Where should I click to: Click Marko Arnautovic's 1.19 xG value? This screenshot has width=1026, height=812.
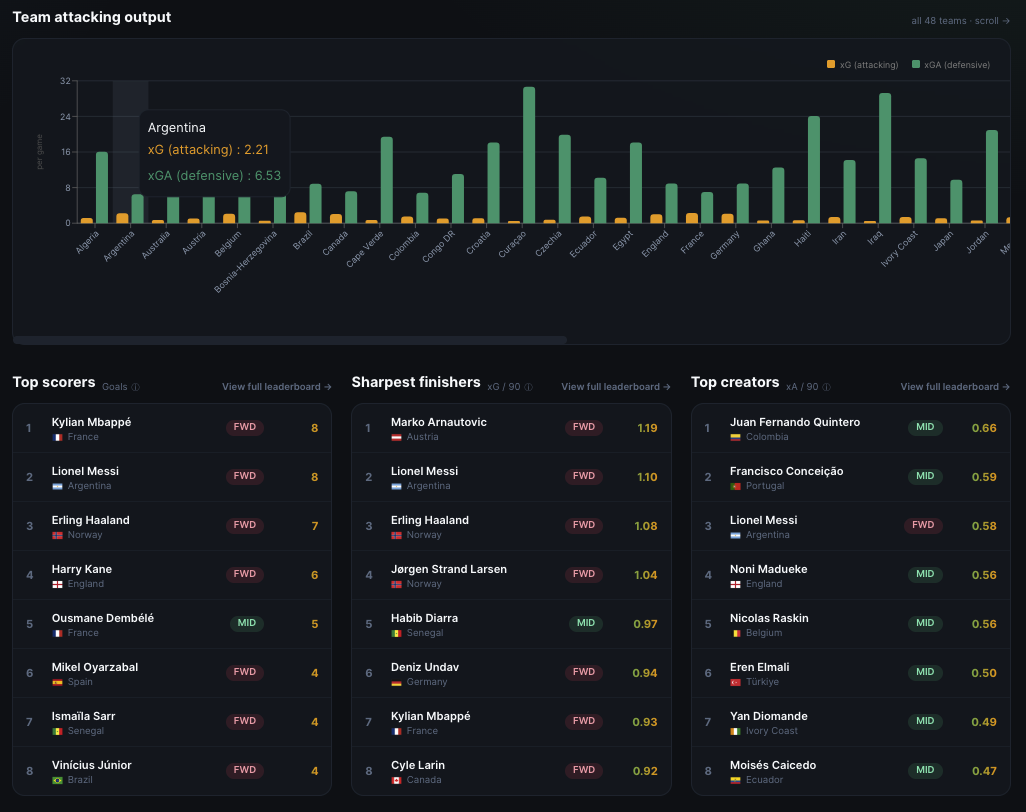[x=647, y=428]
